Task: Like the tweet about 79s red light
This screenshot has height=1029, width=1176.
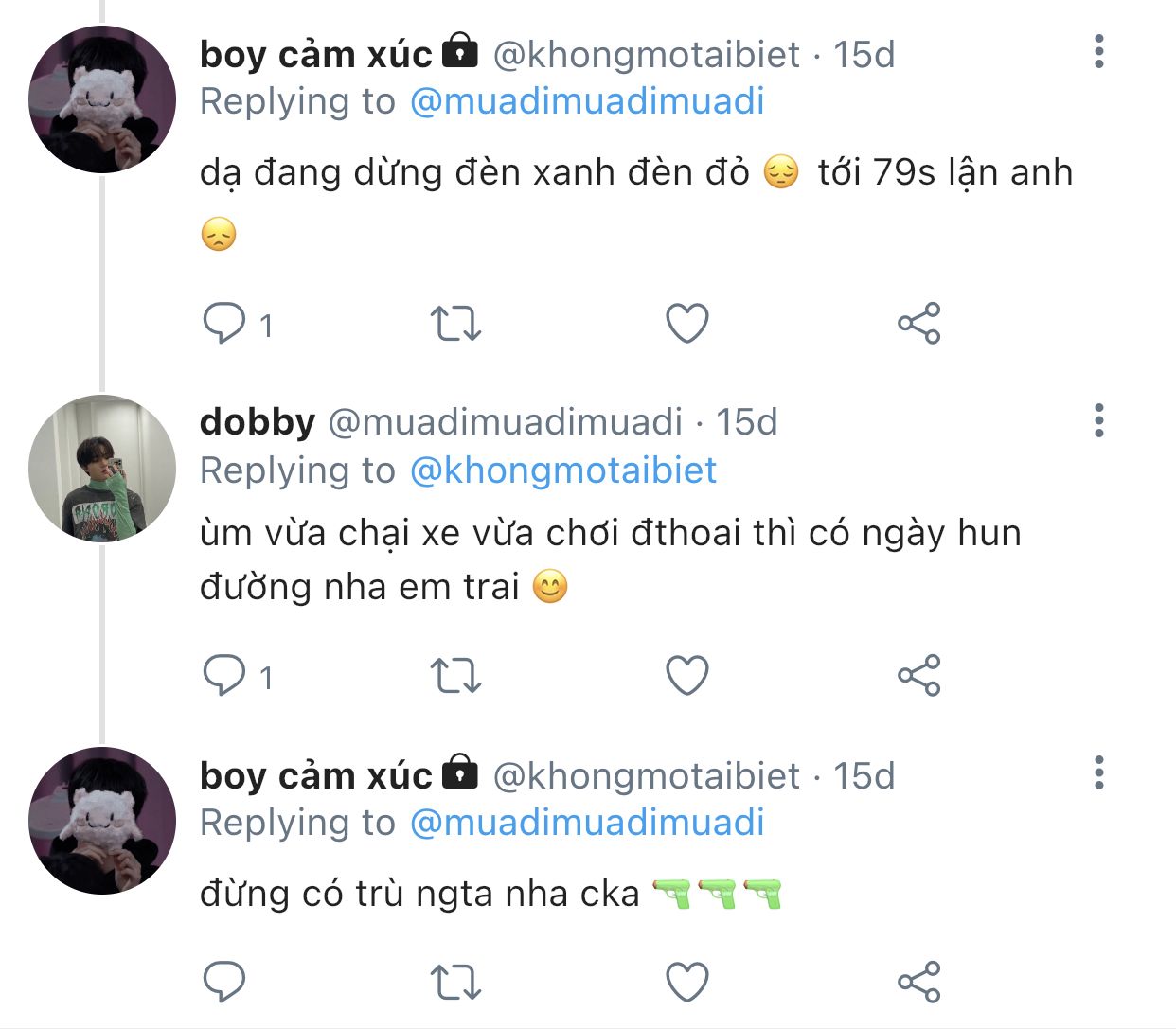Action: (x=687, y=324)
